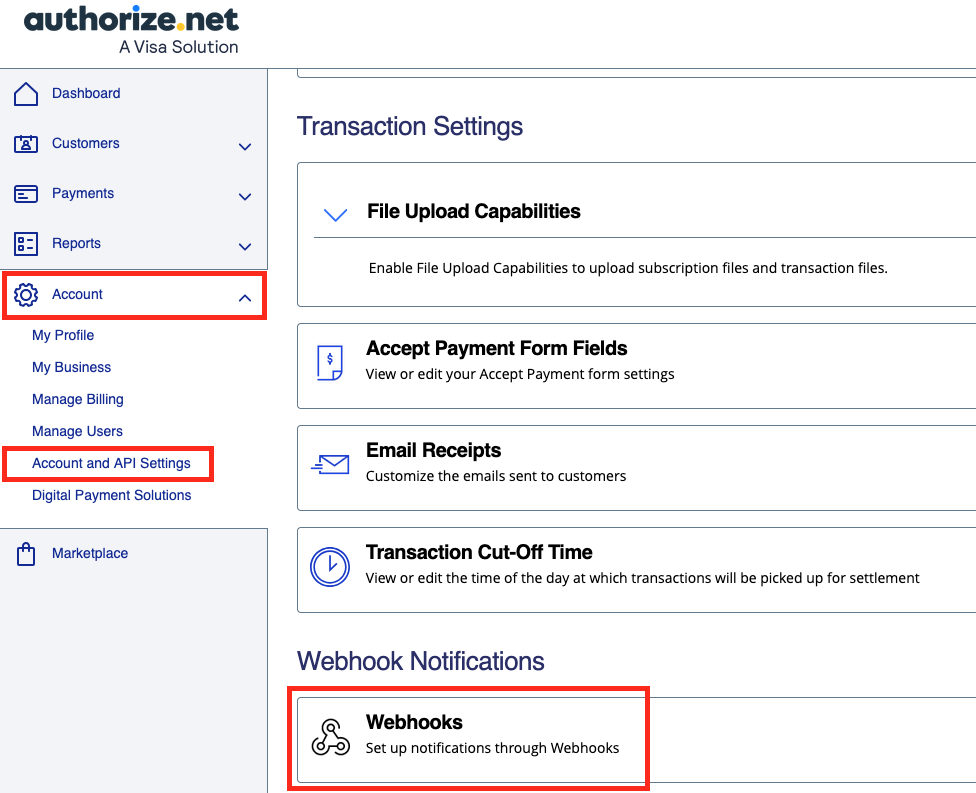
Task: Click the Reports list icon
Action: coord(26,244)
